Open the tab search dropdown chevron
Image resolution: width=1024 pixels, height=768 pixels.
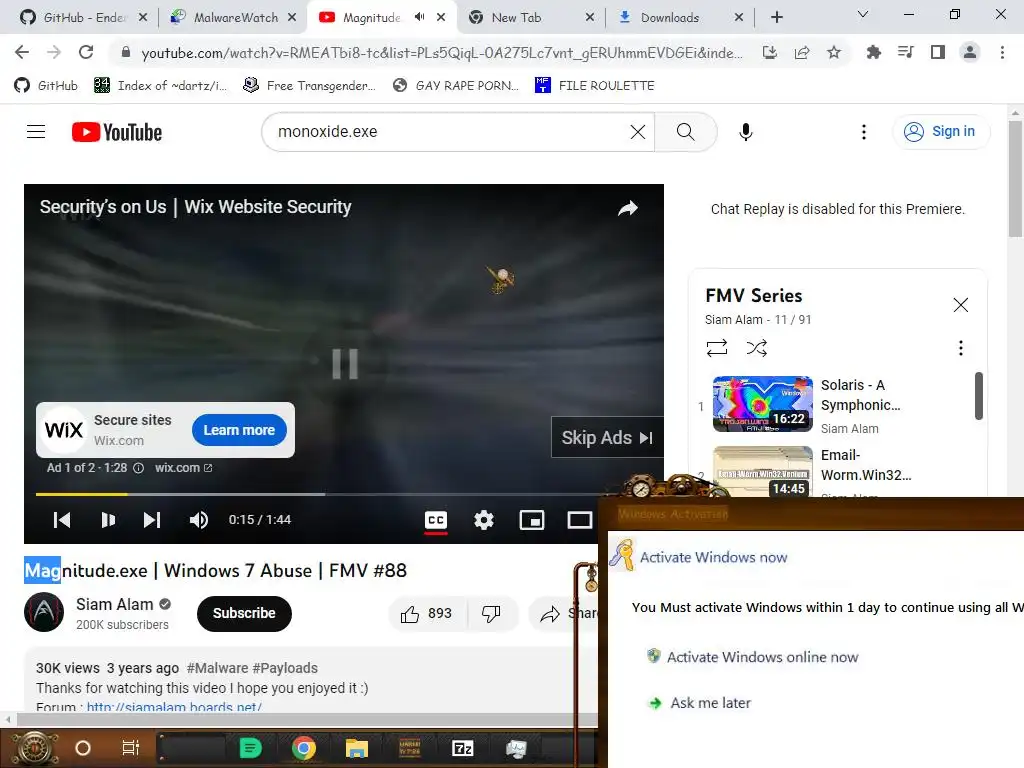click(863, 14)
